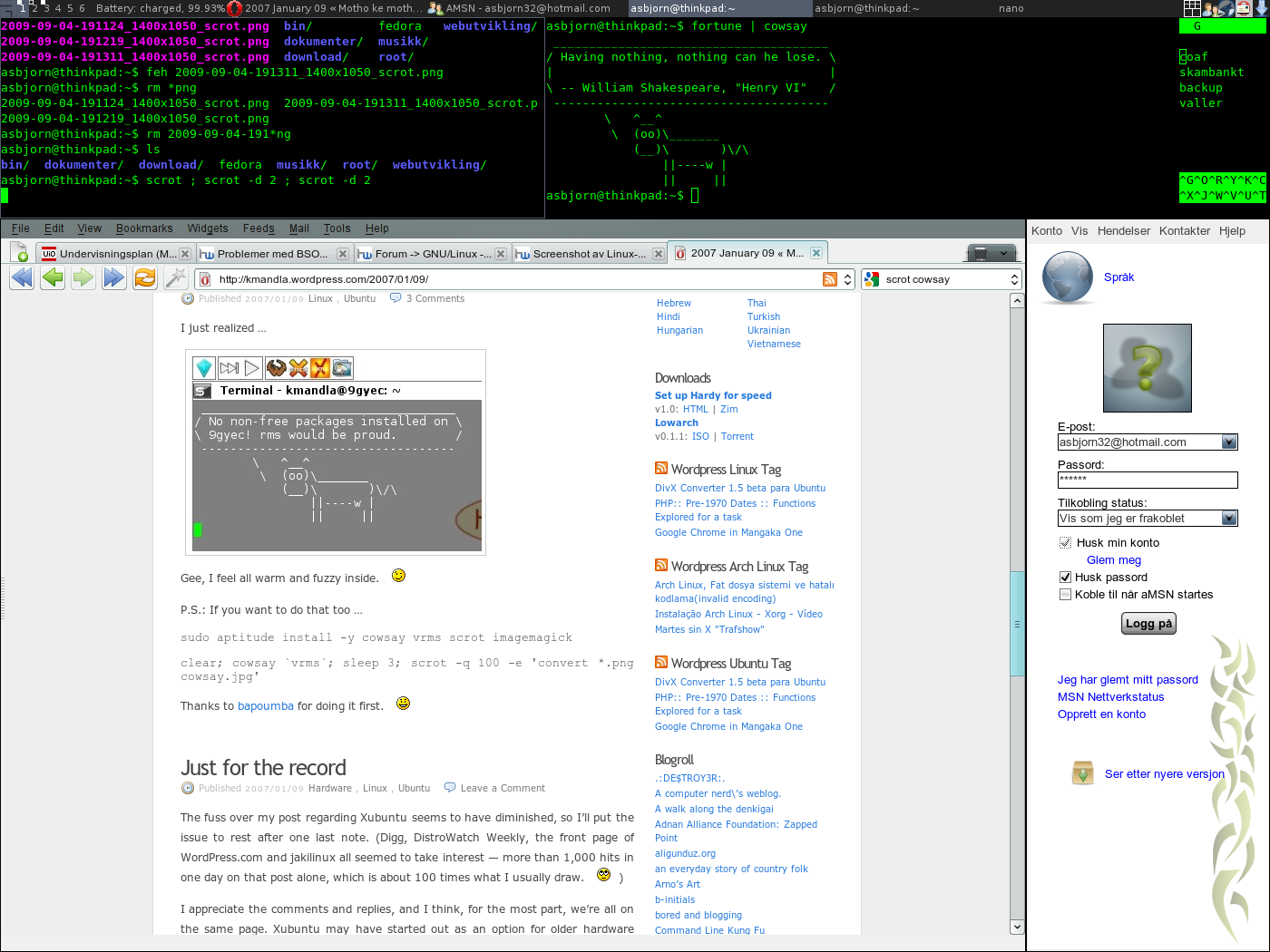Open the closed tabs trash can

coord(981,253)
